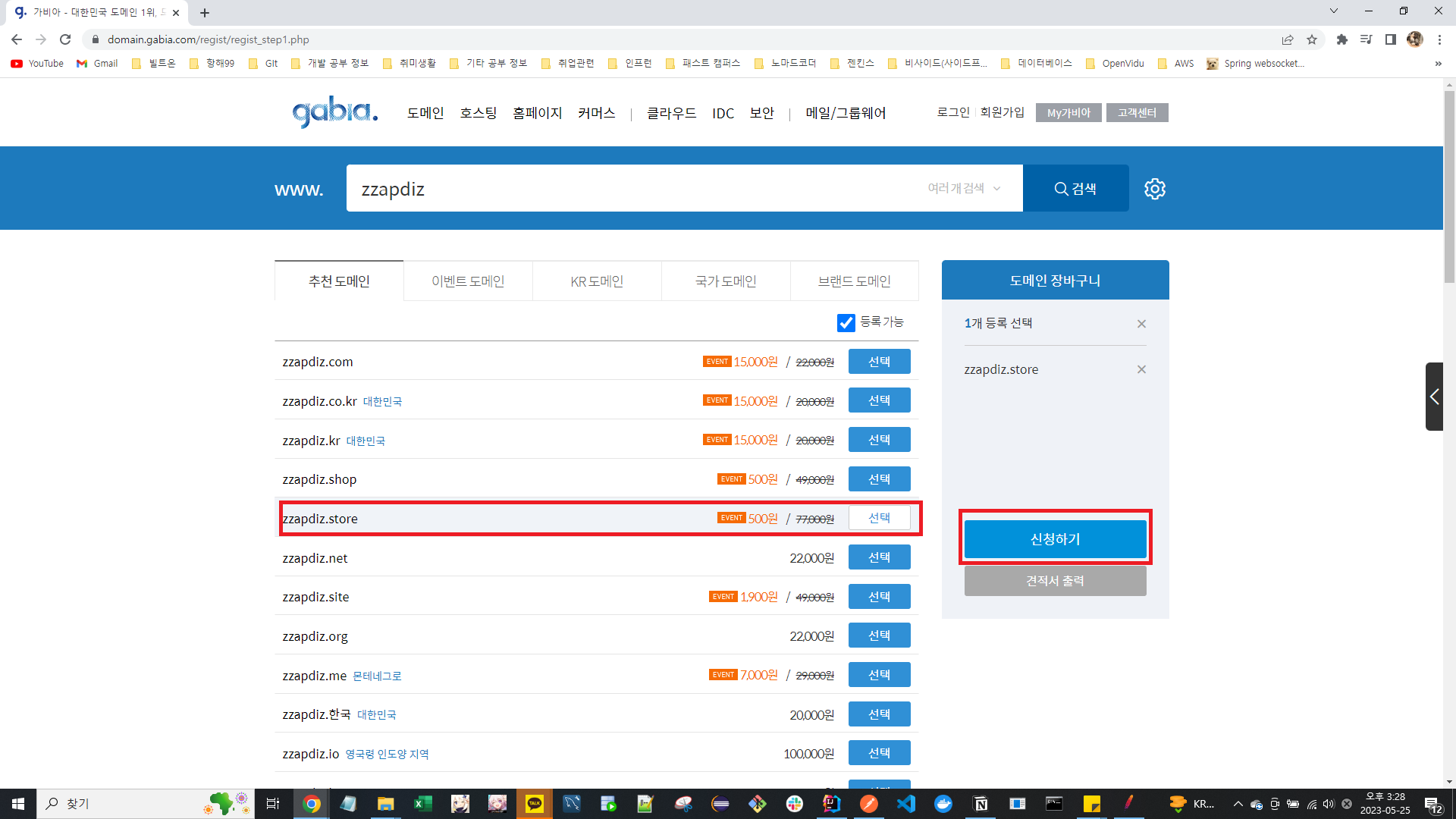This screenshot has width=1456, height=819.
Task: Uncheck the 등록가능 checkbox
Action: tap(846, 323)
